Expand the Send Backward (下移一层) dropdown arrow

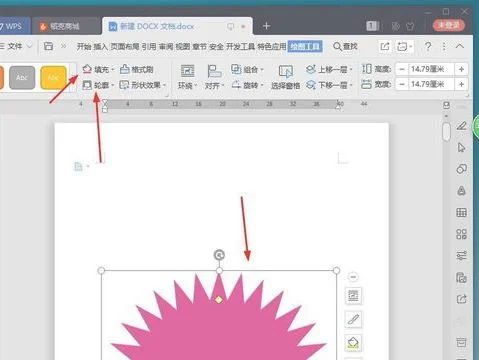click(351, 85)
